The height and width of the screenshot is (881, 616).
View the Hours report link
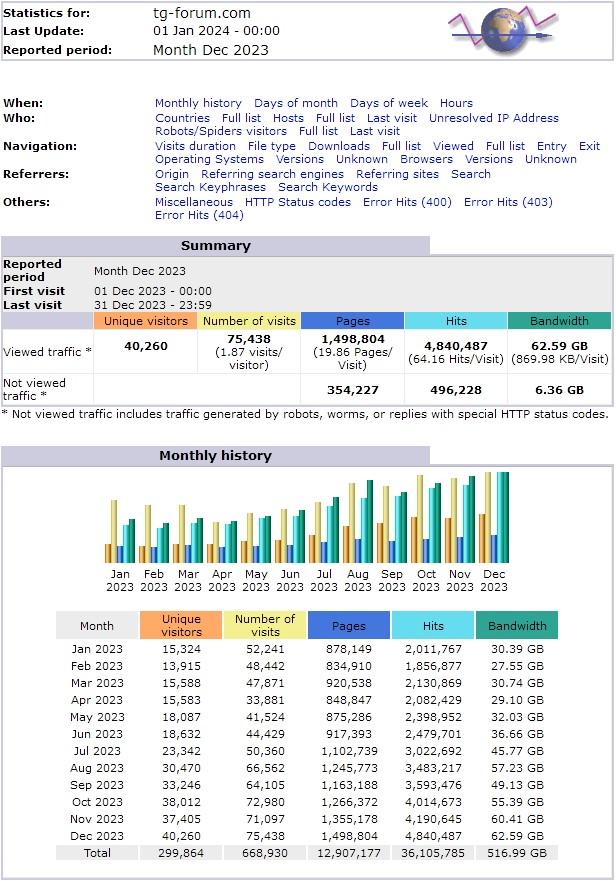point(456,103)
